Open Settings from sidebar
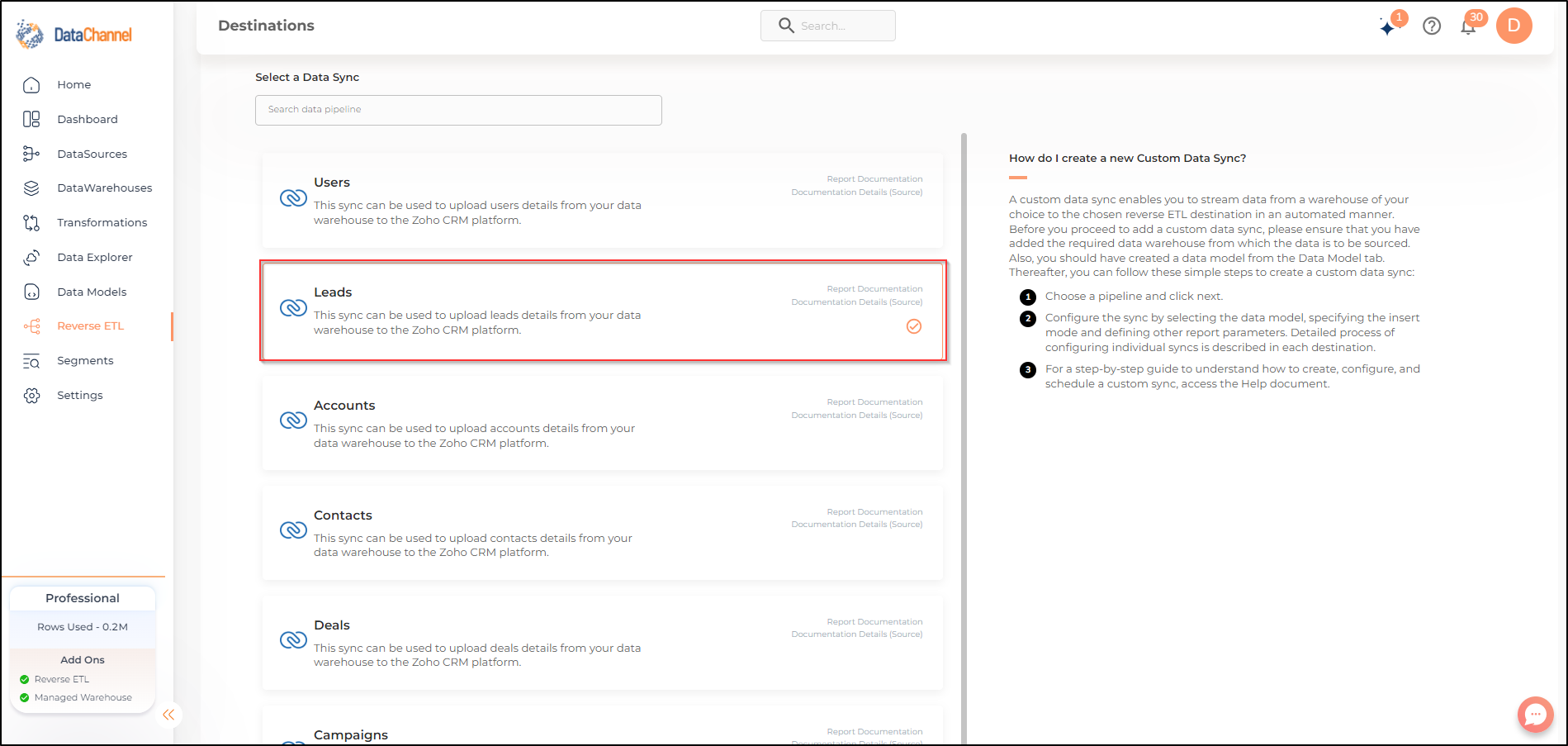The image size is (1568, 746). tap(80, 396)
